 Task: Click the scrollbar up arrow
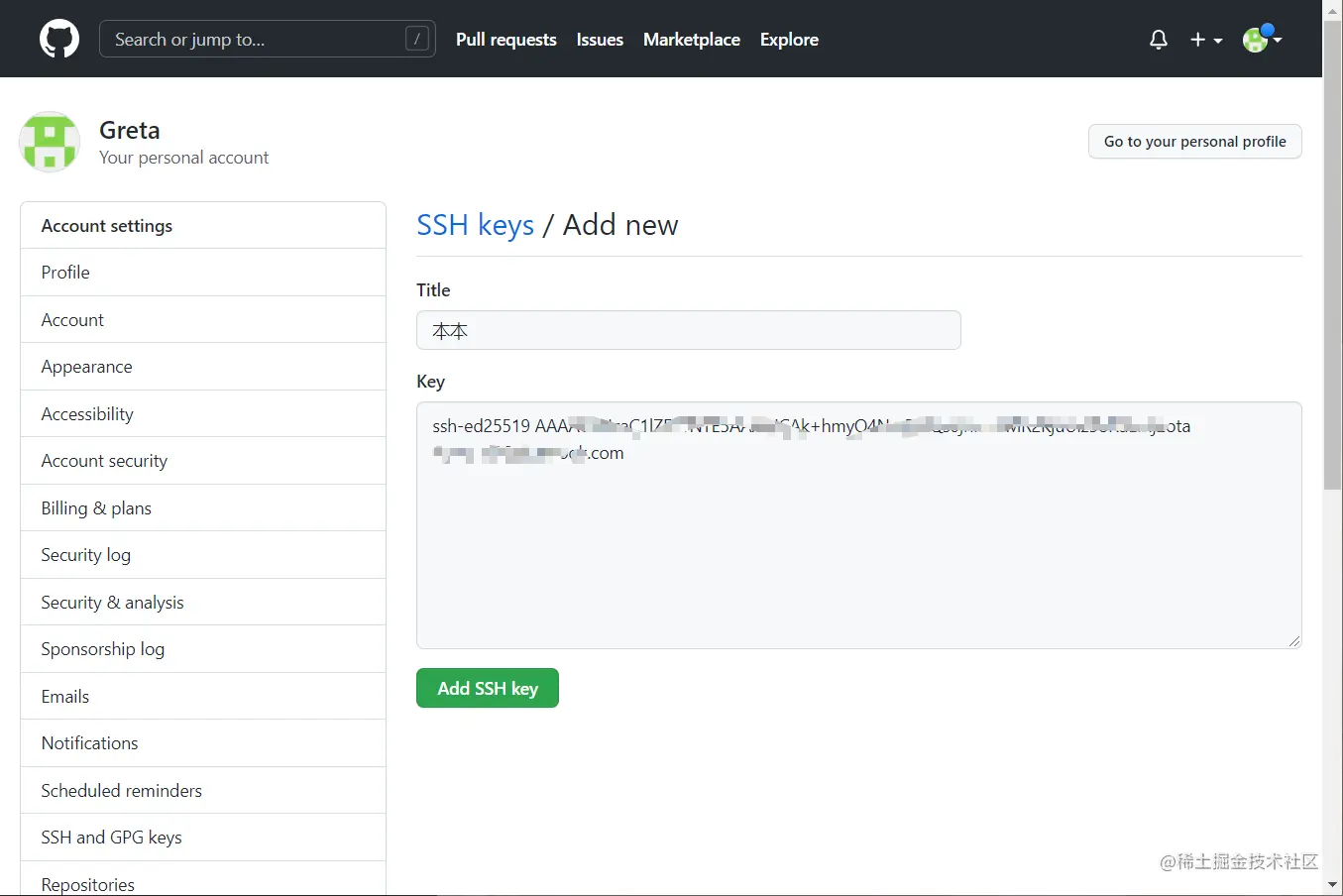1333,9
